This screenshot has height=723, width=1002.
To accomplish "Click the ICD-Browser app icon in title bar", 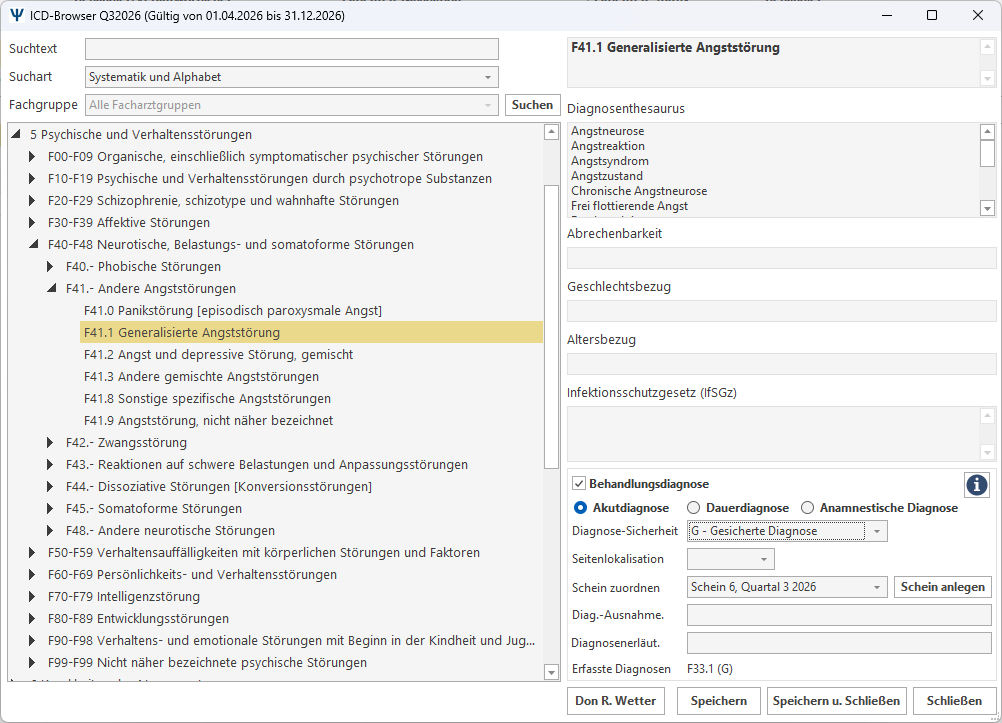I will point(17,15).
